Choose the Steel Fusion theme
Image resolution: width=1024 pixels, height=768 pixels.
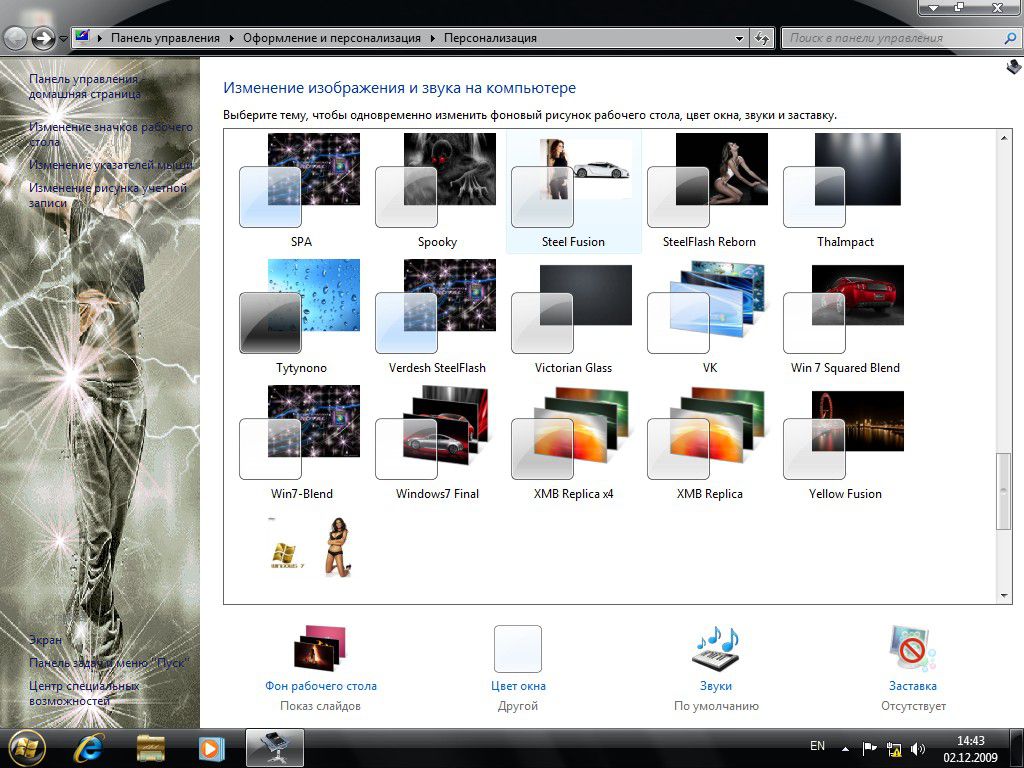click(x=573, y=190)
